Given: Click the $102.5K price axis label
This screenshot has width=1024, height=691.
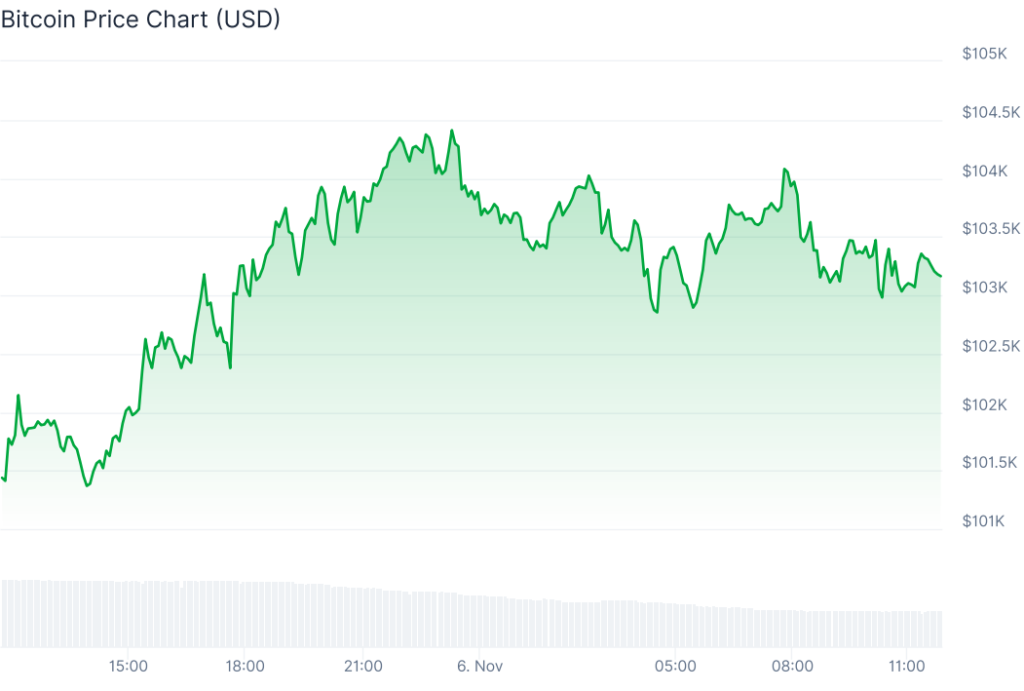Looking at the screenshot, I should point(989,346).
